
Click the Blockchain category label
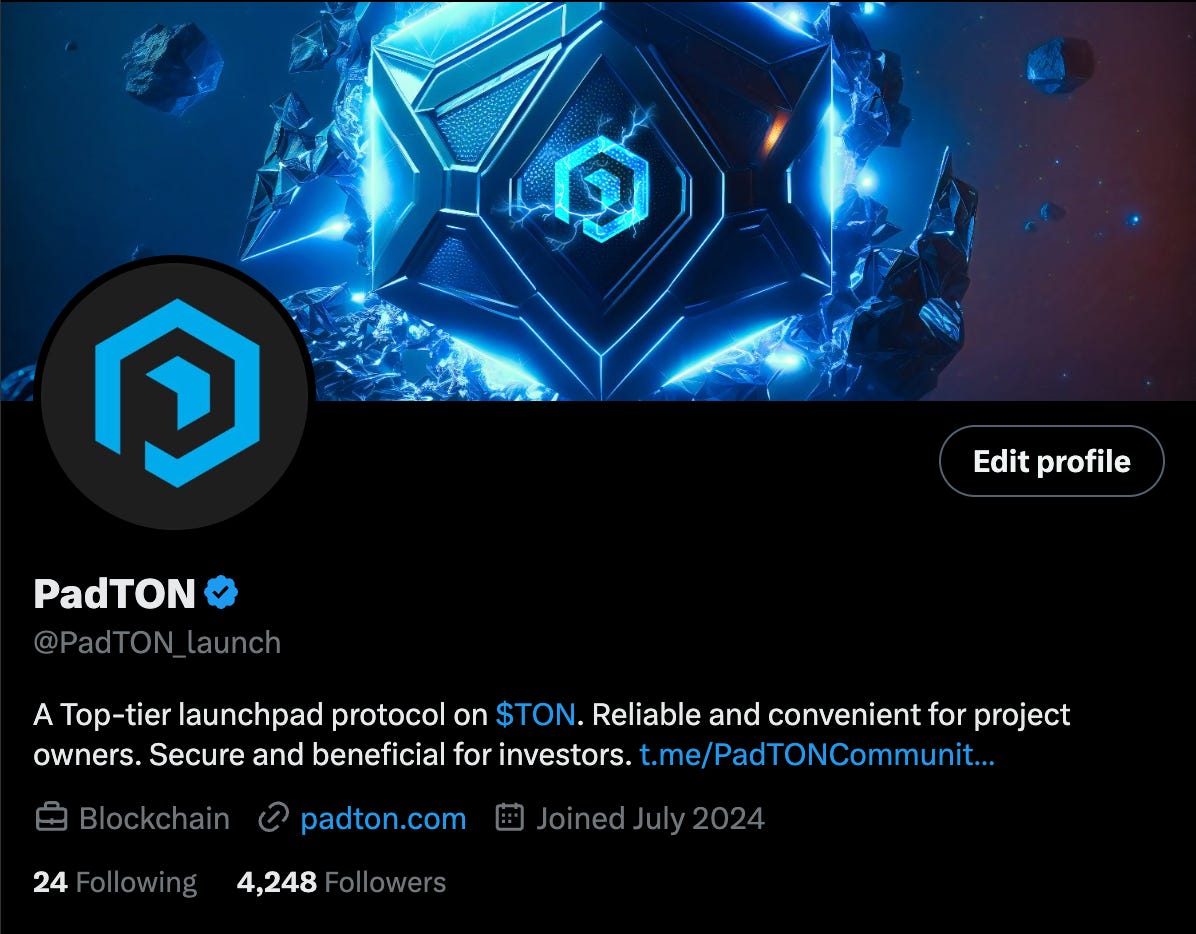pos(154,819)
